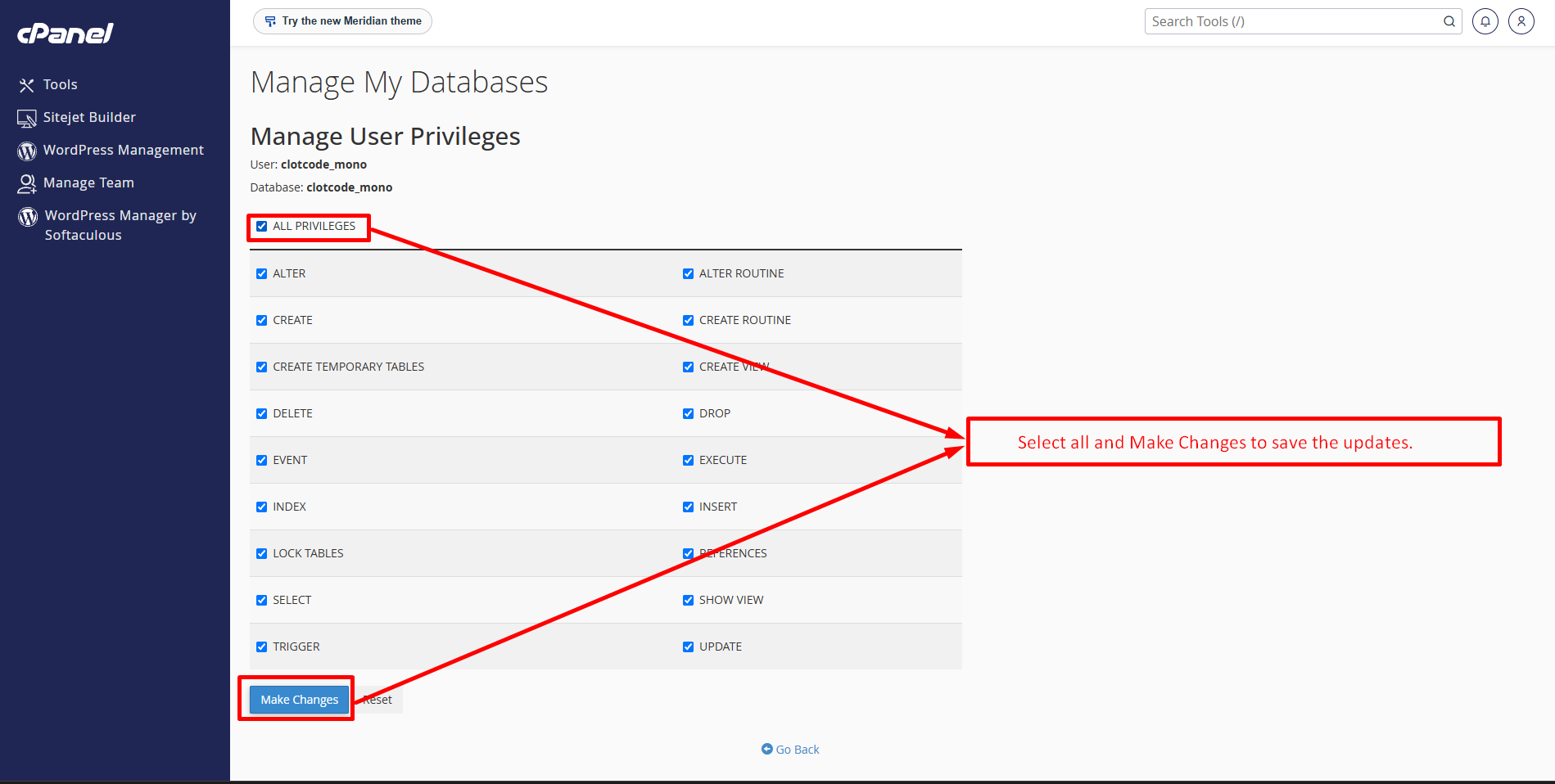Open WordPress Management menu item
The image size is (1555, 784).
pyautogui.click(x=124, y=150)
